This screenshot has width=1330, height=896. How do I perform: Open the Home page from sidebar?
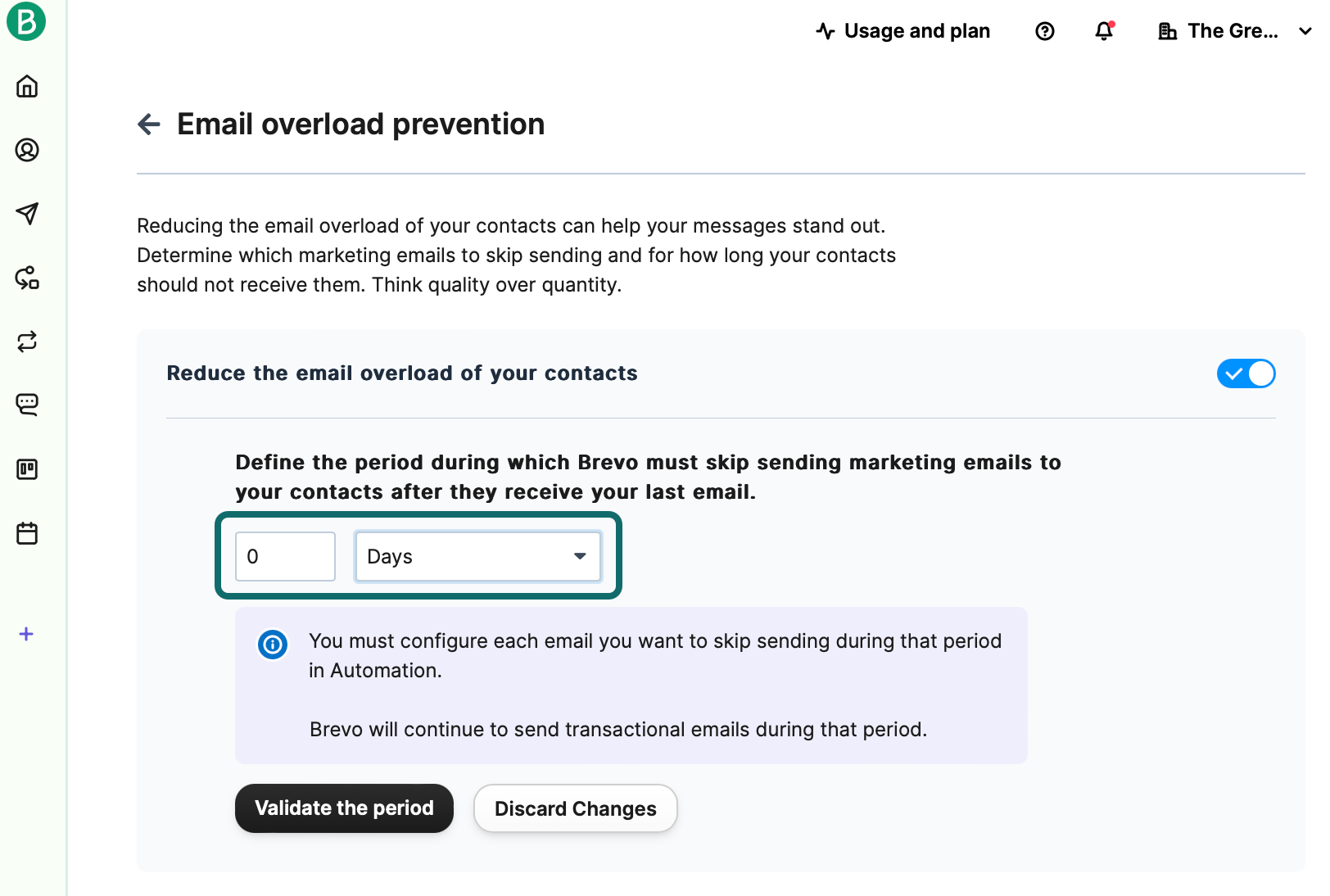pyautogui.click(x=27, y=86)
